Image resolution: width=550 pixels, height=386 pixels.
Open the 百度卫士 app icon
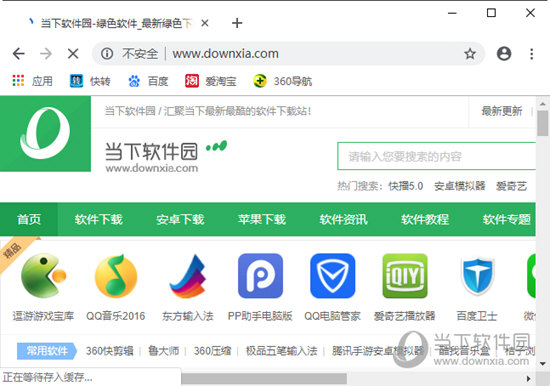(477, 276)
